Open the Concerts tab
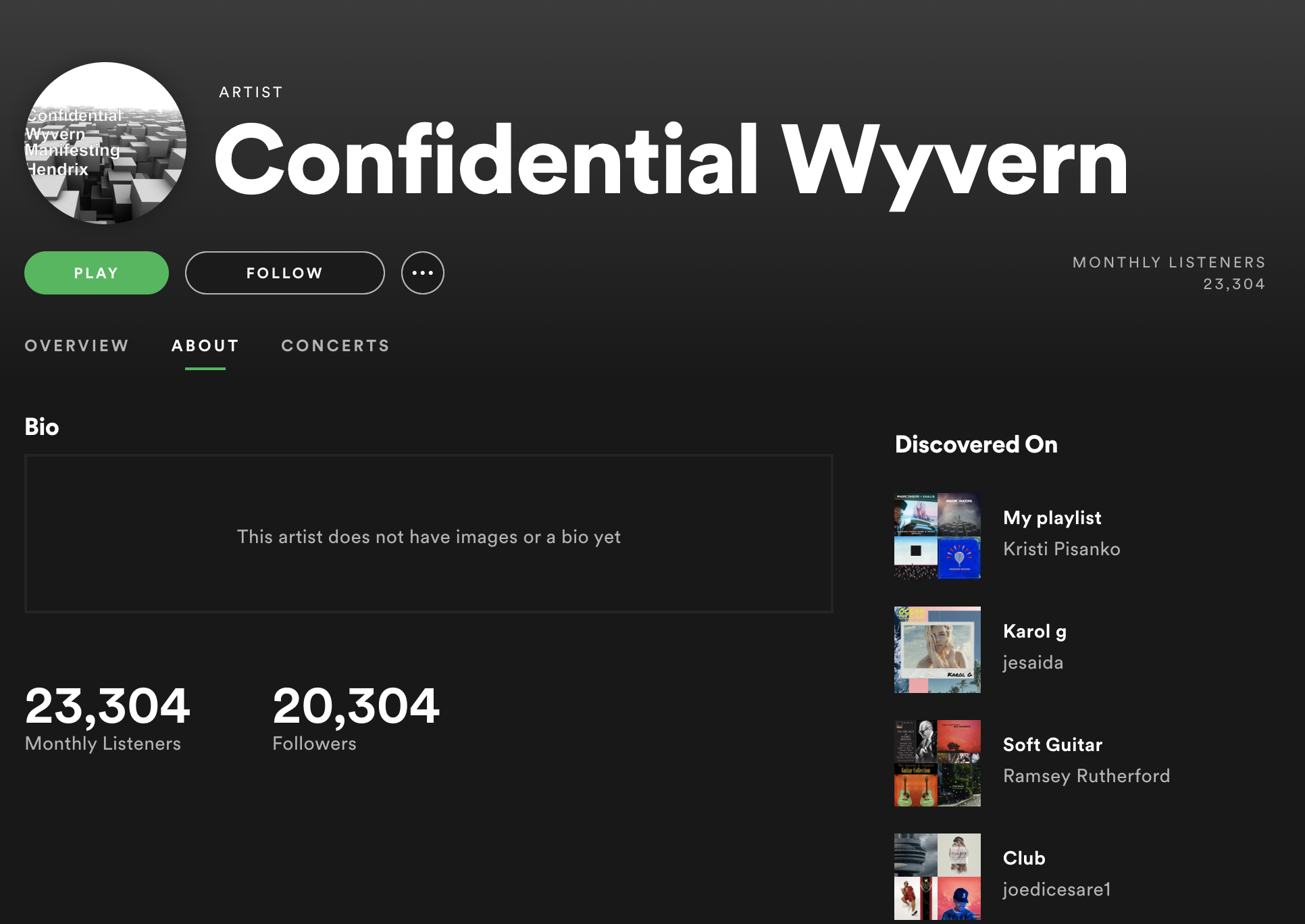Screen dimensions: 1305x924 click(x=336, y=346)
